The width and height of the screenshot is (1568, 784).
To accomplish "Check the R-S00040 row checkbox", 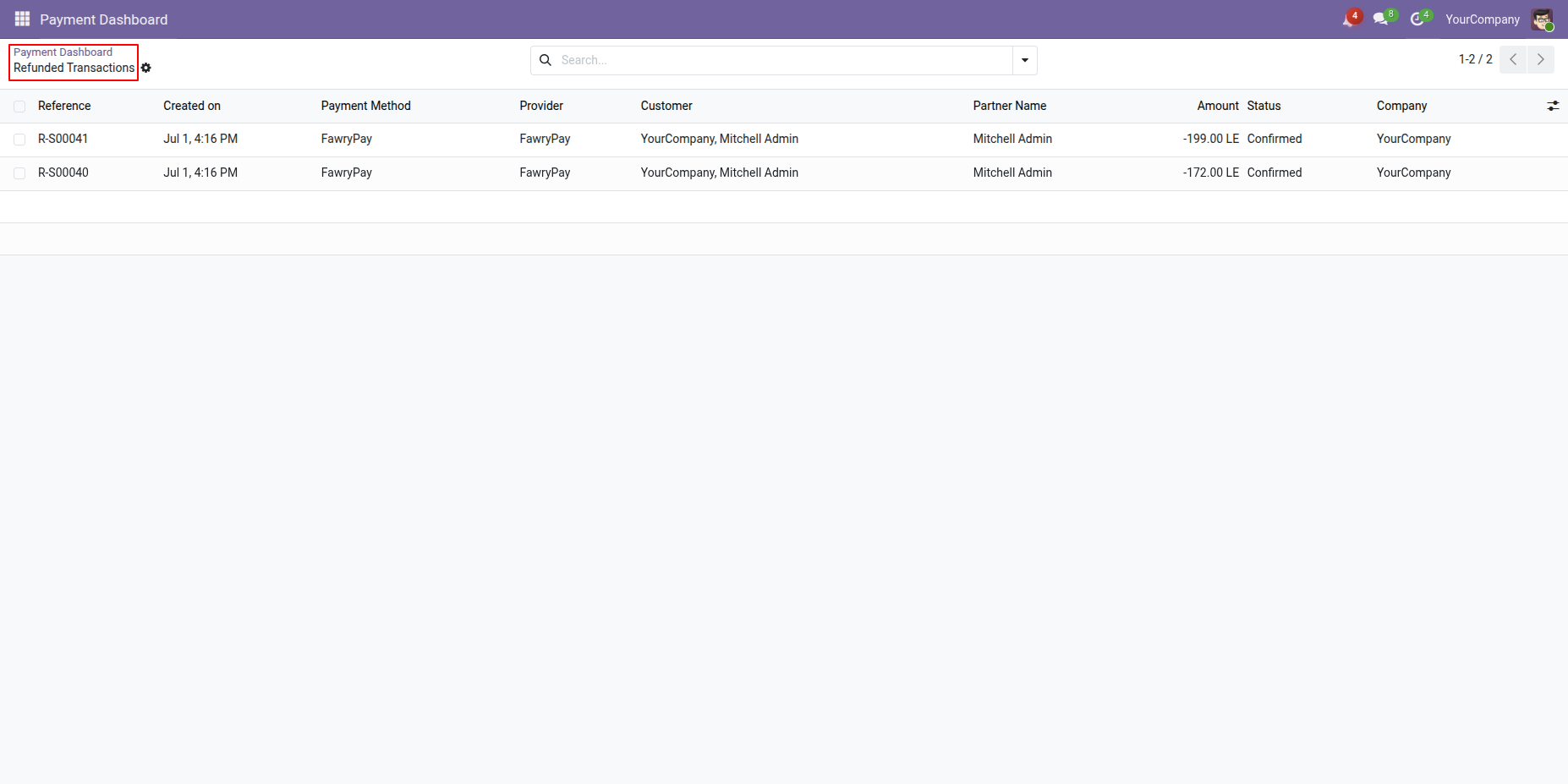I will (19, 173).
